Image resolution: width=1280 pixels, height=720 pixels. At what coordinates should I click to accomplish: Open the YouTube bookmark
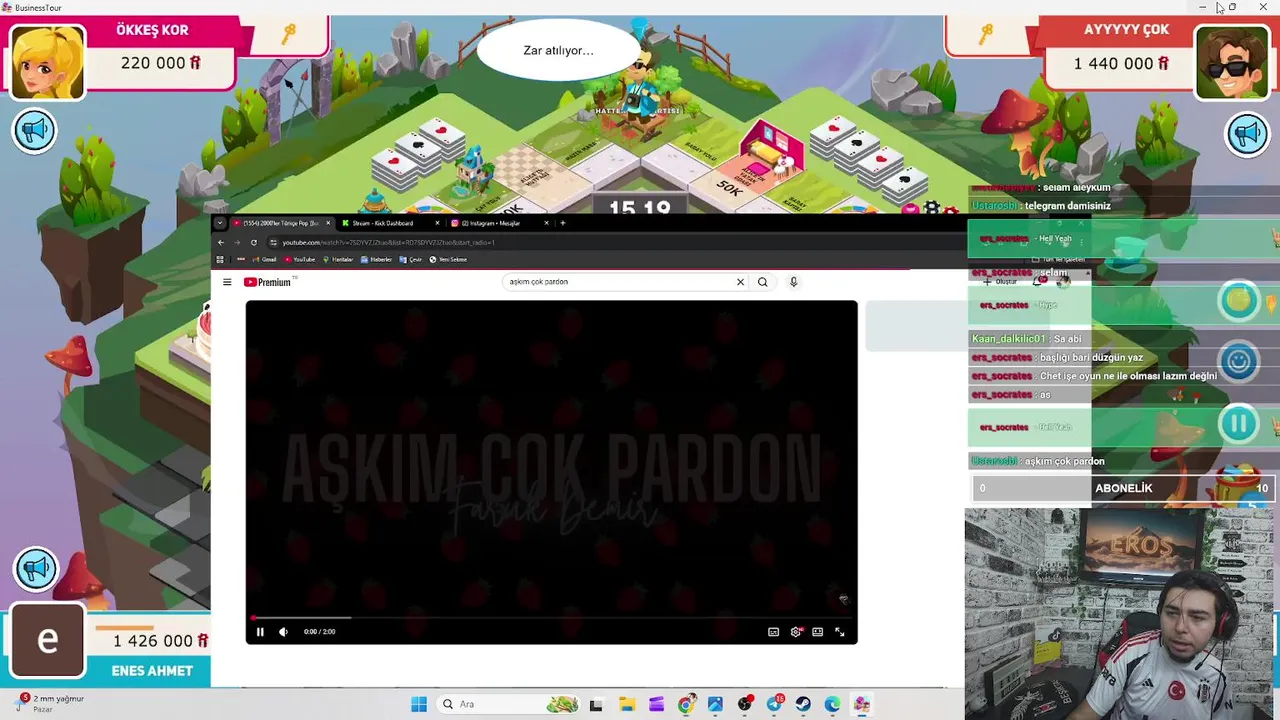[299, 259]
